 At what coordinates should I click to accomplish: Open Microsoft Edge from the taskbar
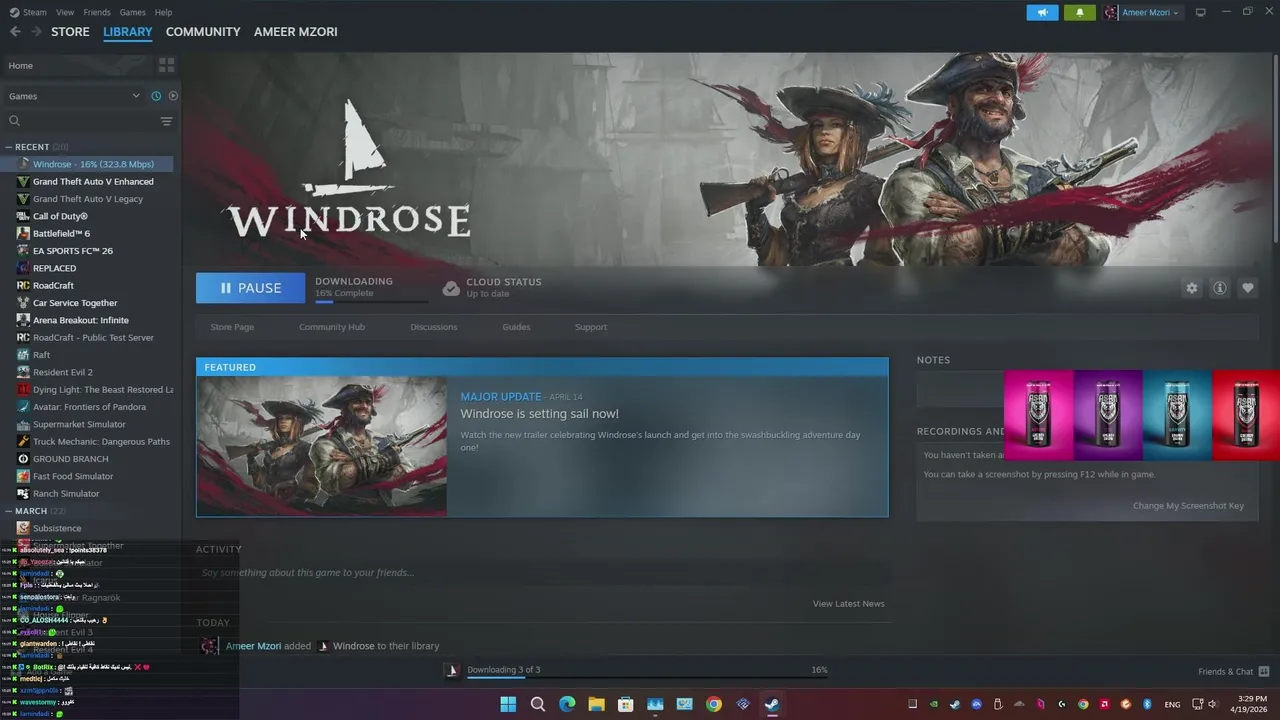[567, 704]
